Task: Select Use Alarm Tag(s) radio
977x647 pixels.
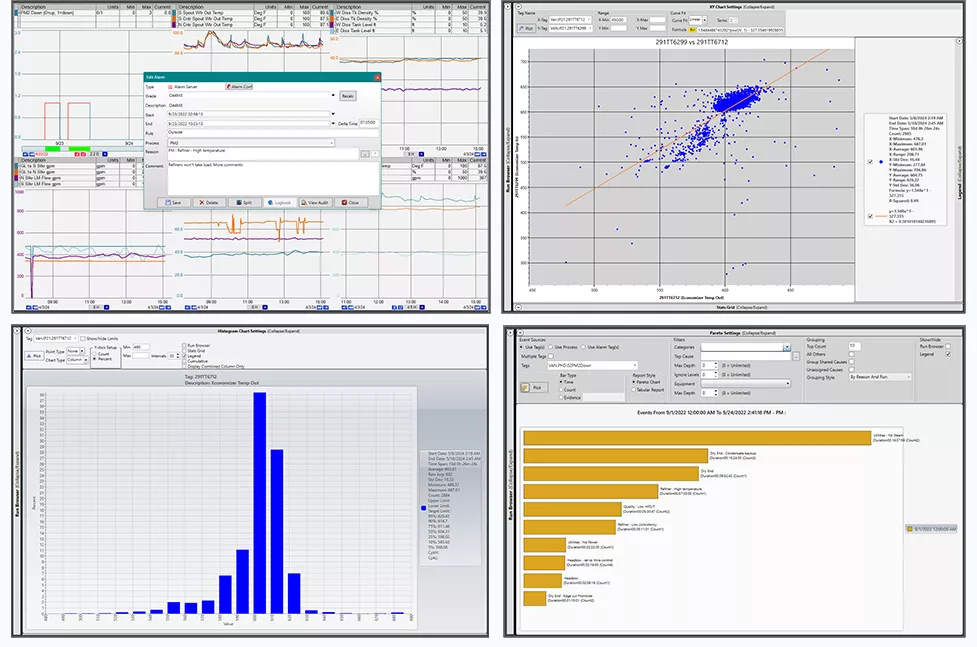Action: (584, 347)
